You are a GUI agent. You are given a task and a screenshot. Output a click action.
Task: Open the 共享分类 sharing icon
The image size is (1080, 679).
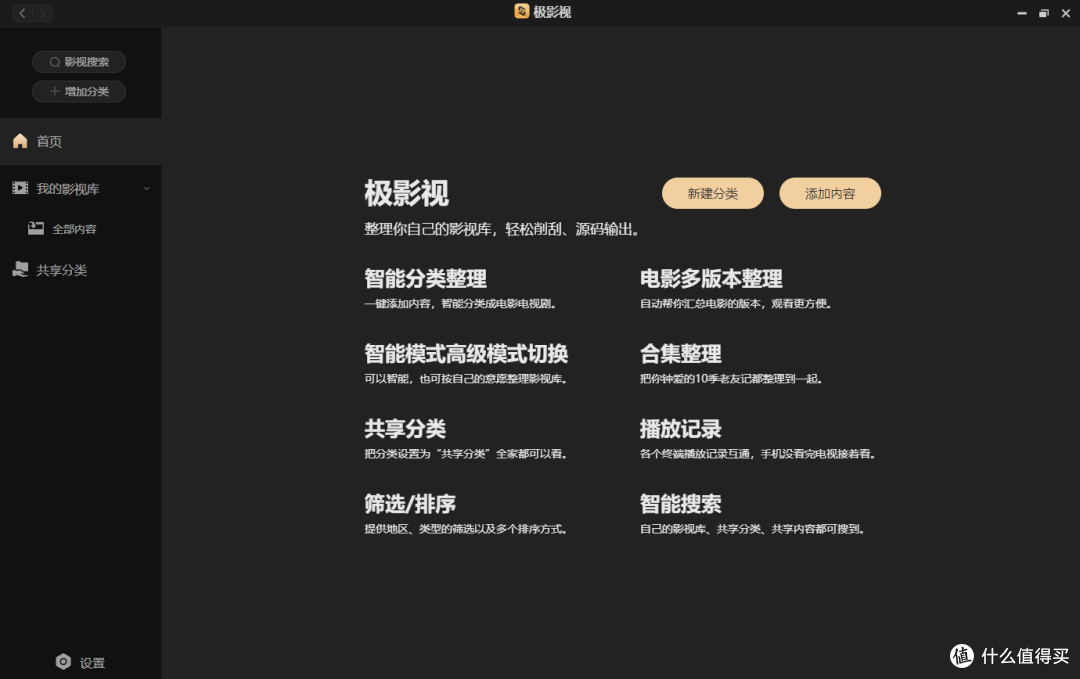point(20,269)
